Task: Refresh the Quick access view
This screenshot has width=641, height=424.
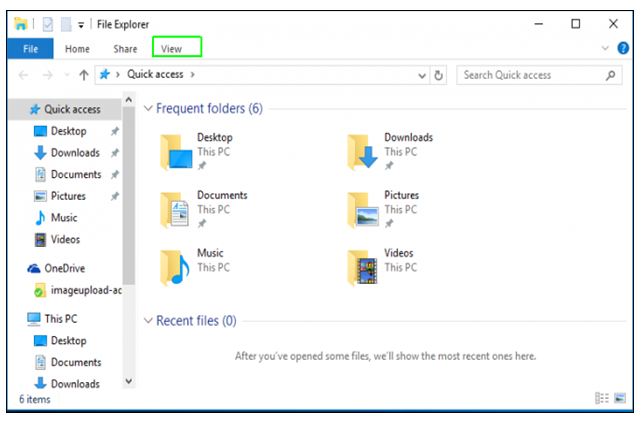Action: (x=438, y=75)
